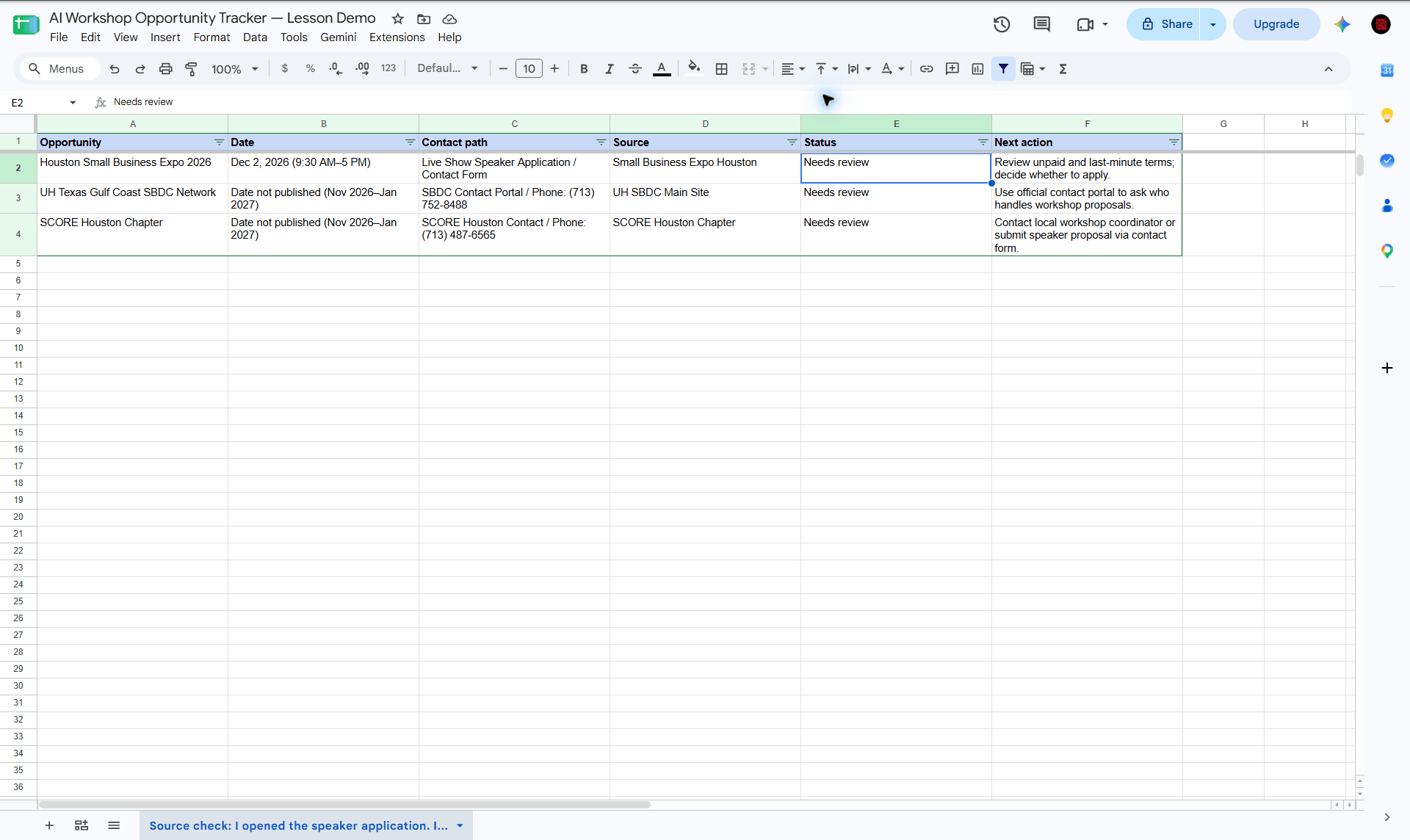
Task: Select the Paint format tool
Action: [191, 69]
